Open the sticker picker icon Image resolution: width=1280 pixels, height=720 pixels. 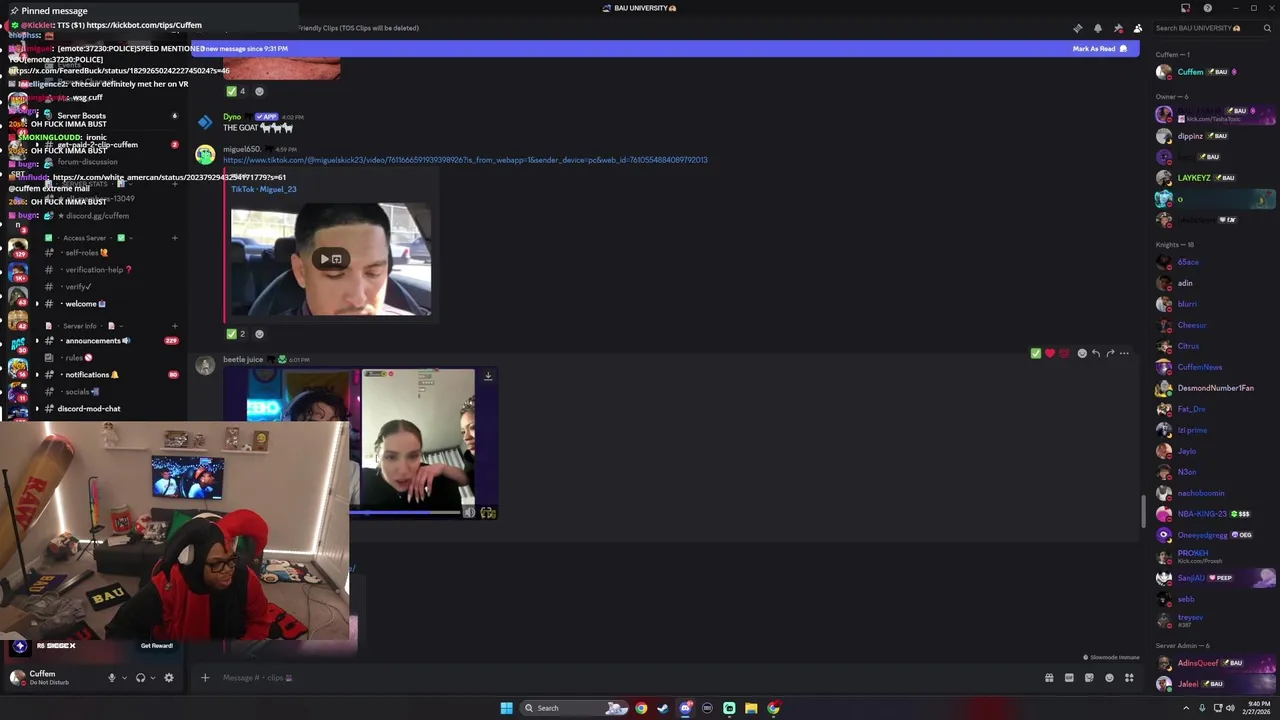coord(1089,678)
